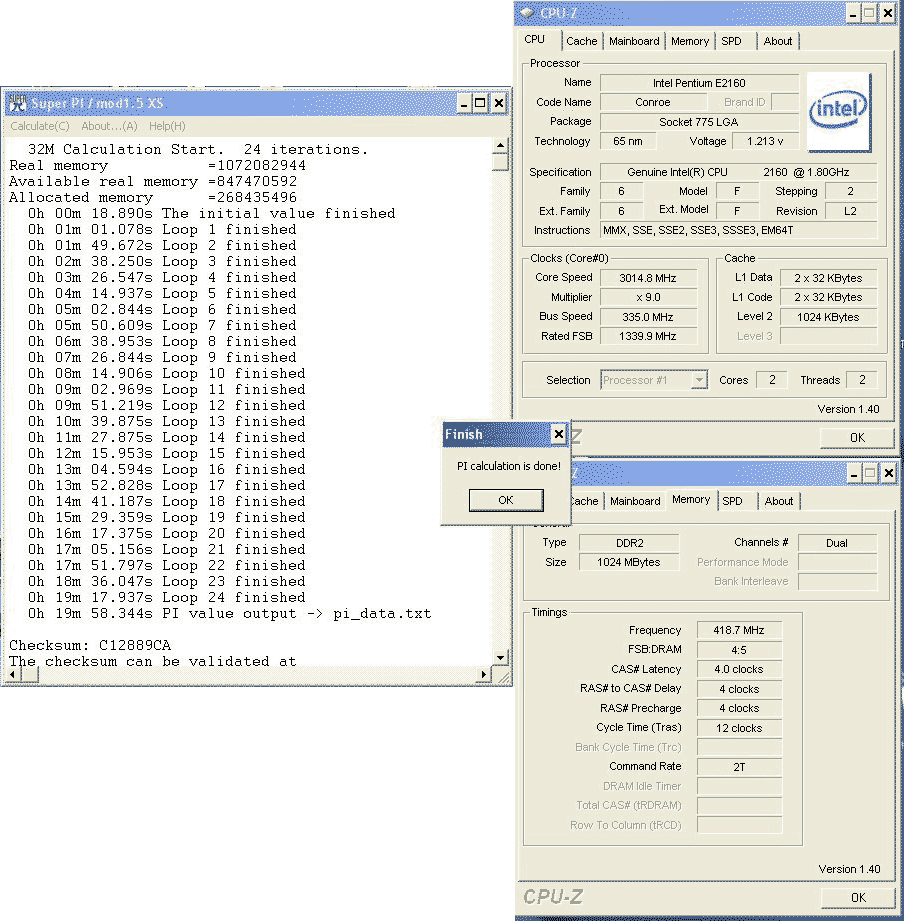Click the Intel logo in CPU-Z
This screenshot has height=921, width=904.
(x=838, y=112)
